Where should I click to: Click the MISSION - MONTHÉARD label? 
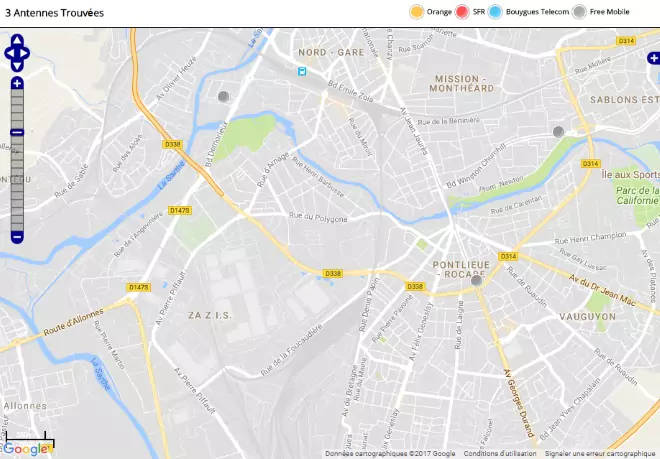pos(462,83)
